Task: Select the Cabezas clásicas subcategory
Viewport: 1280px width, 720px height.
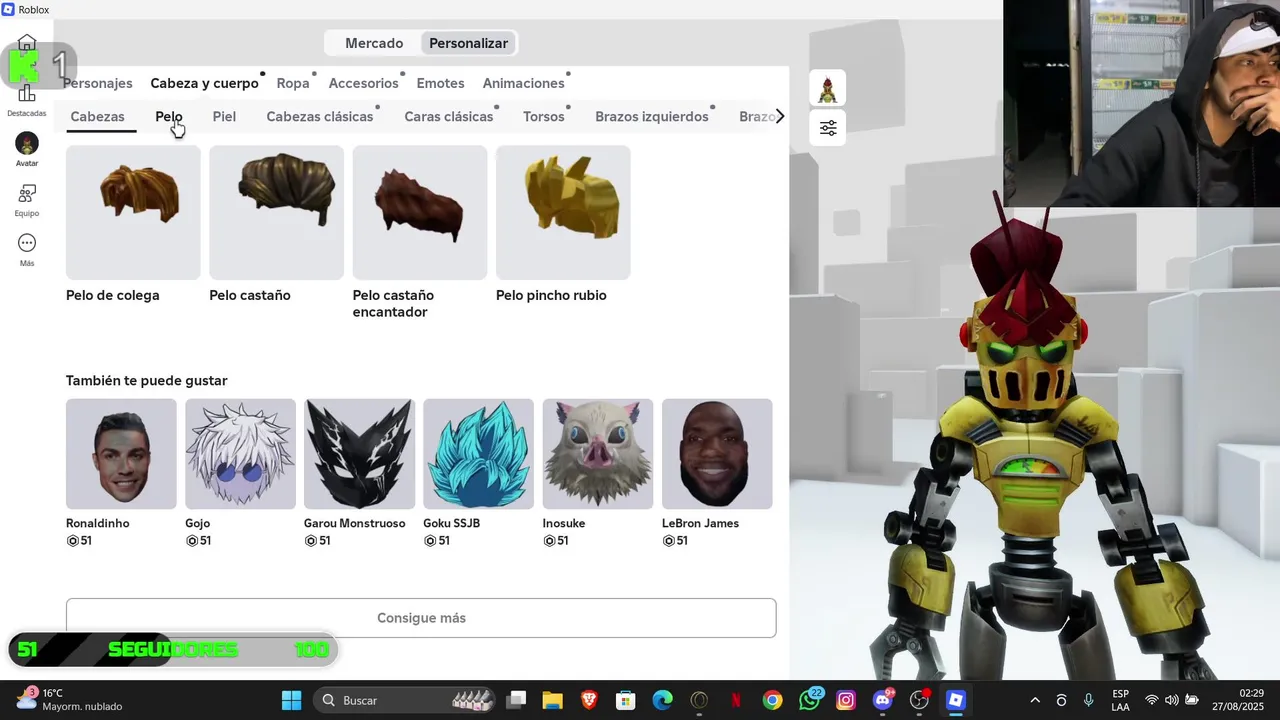Action: (320, 117)
